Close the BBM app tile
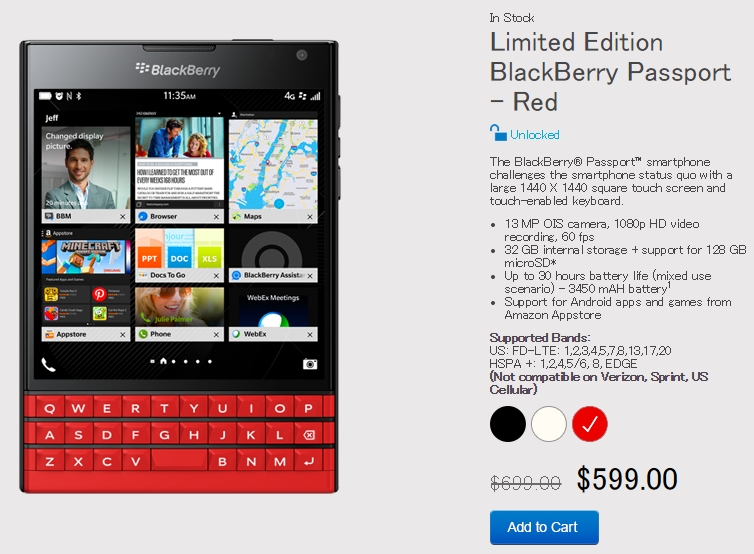 123,216
